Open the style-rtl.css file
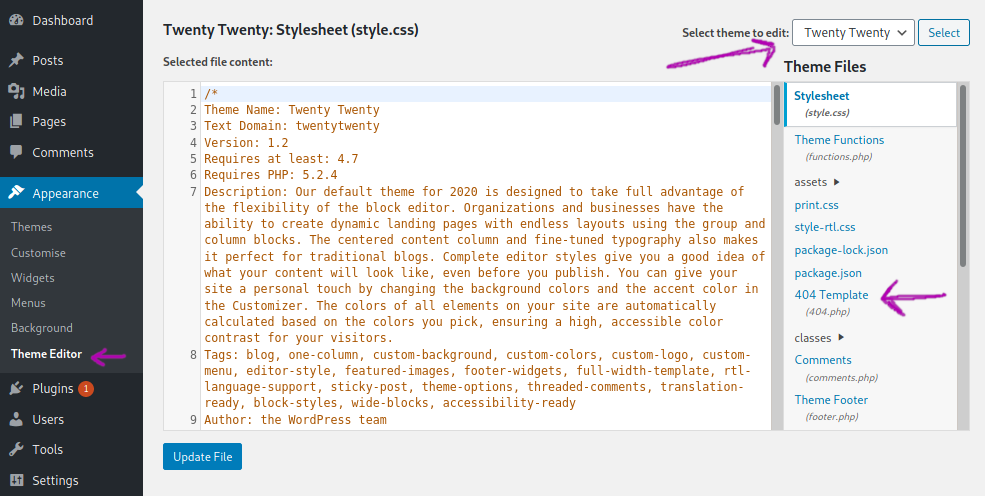 825,227
